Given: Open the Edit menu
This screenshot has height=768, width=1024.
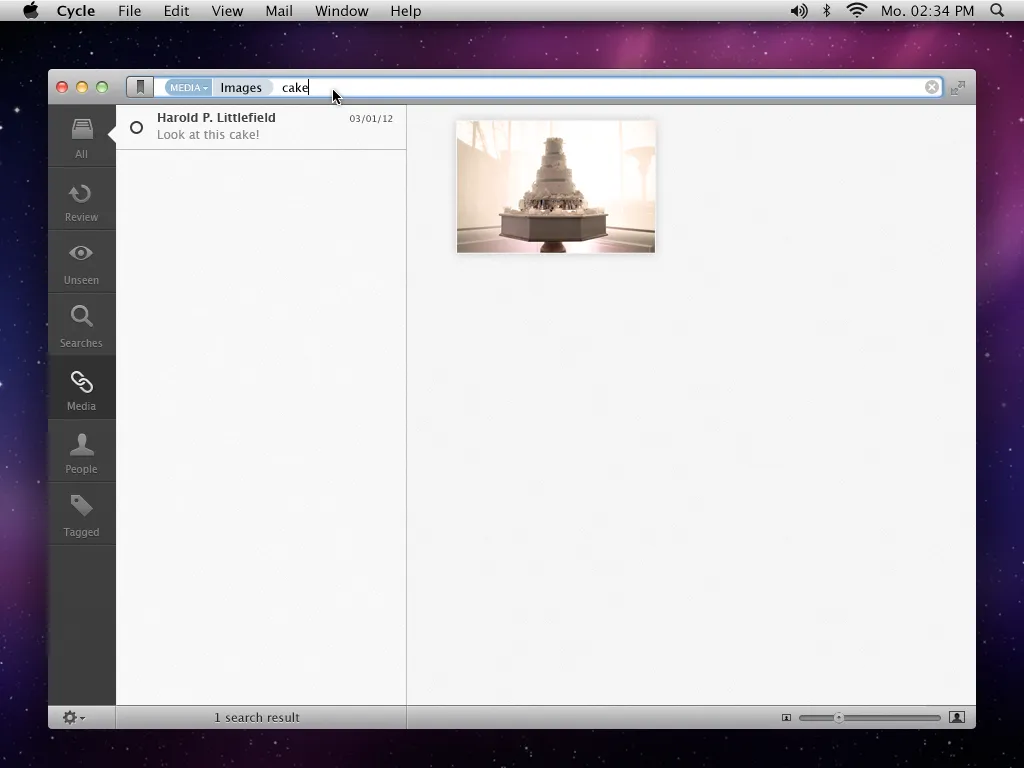Looking at the screenshot, I should point(176,10).
